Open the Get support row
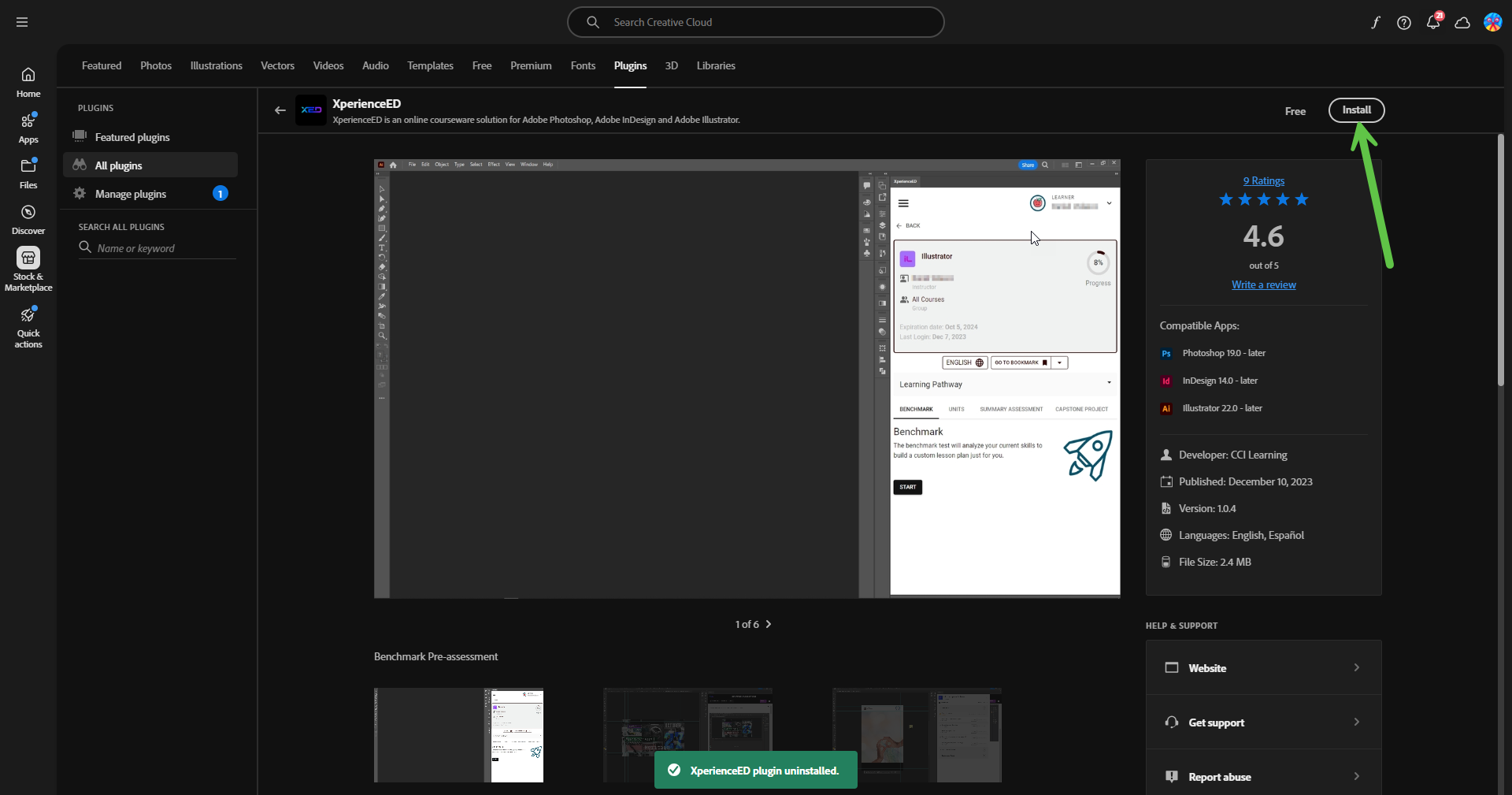This screenshot has width=1512, height=795. coord(1263,722)
